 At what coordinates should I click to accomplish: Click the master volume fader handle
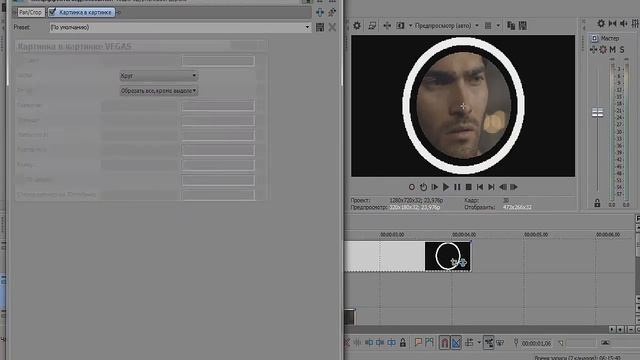pyautogui.click(x=598, y=113)
